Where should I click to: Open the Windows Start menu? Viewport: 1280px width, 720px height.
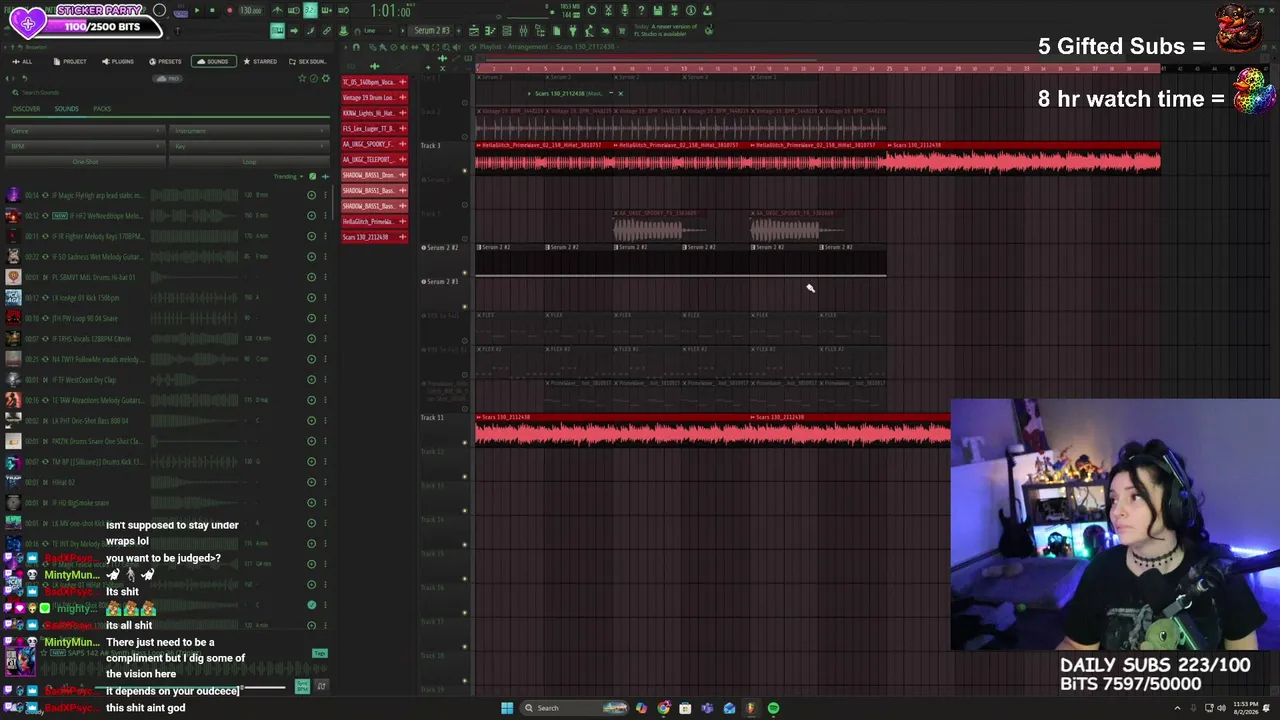click(507, 708)
